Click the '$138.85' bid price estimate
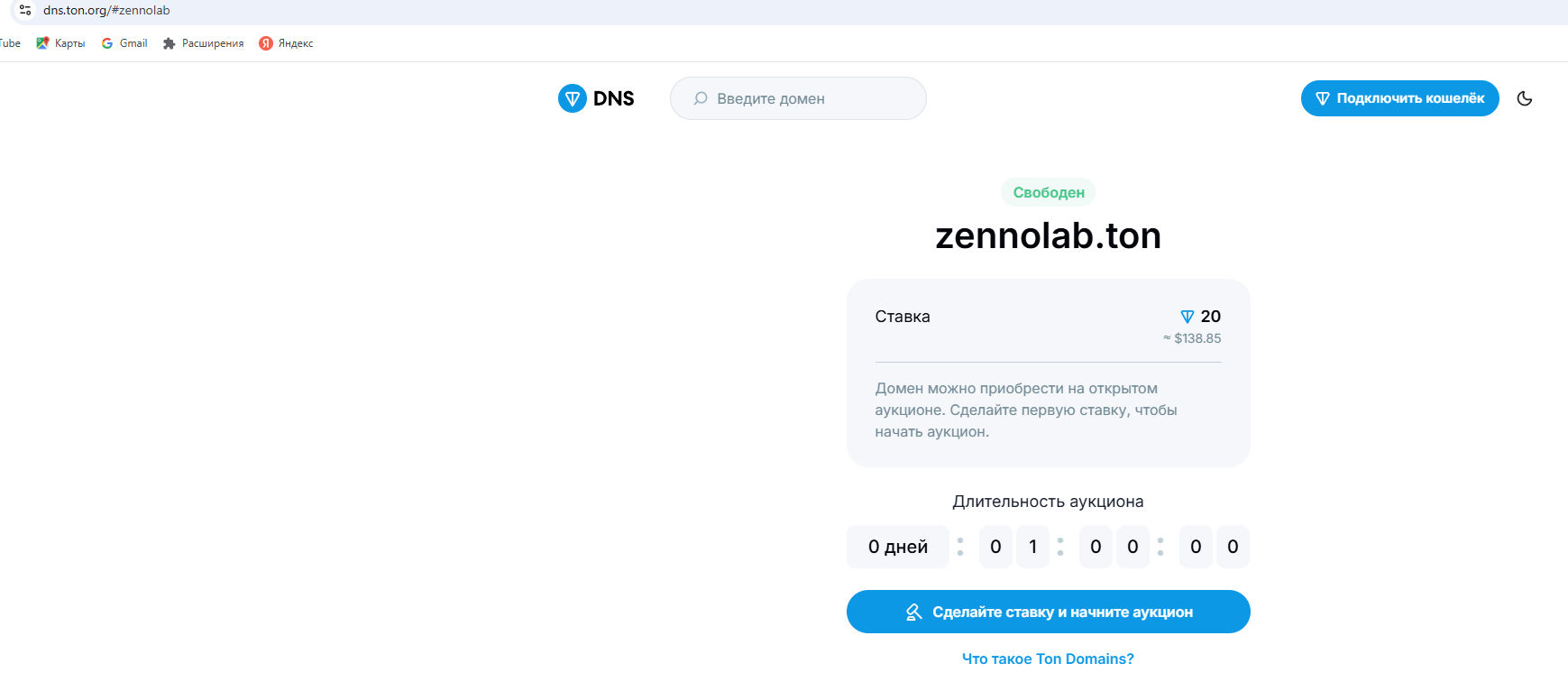The height and width of the screenshot is (691, 1568). [1197, 338]
